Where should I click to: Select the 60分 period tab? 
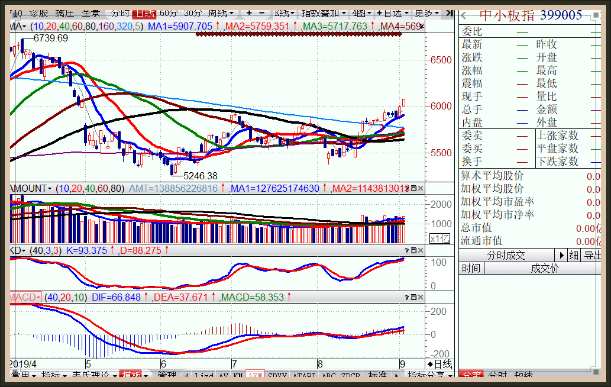pyautogui.click(x=168, y=14)
